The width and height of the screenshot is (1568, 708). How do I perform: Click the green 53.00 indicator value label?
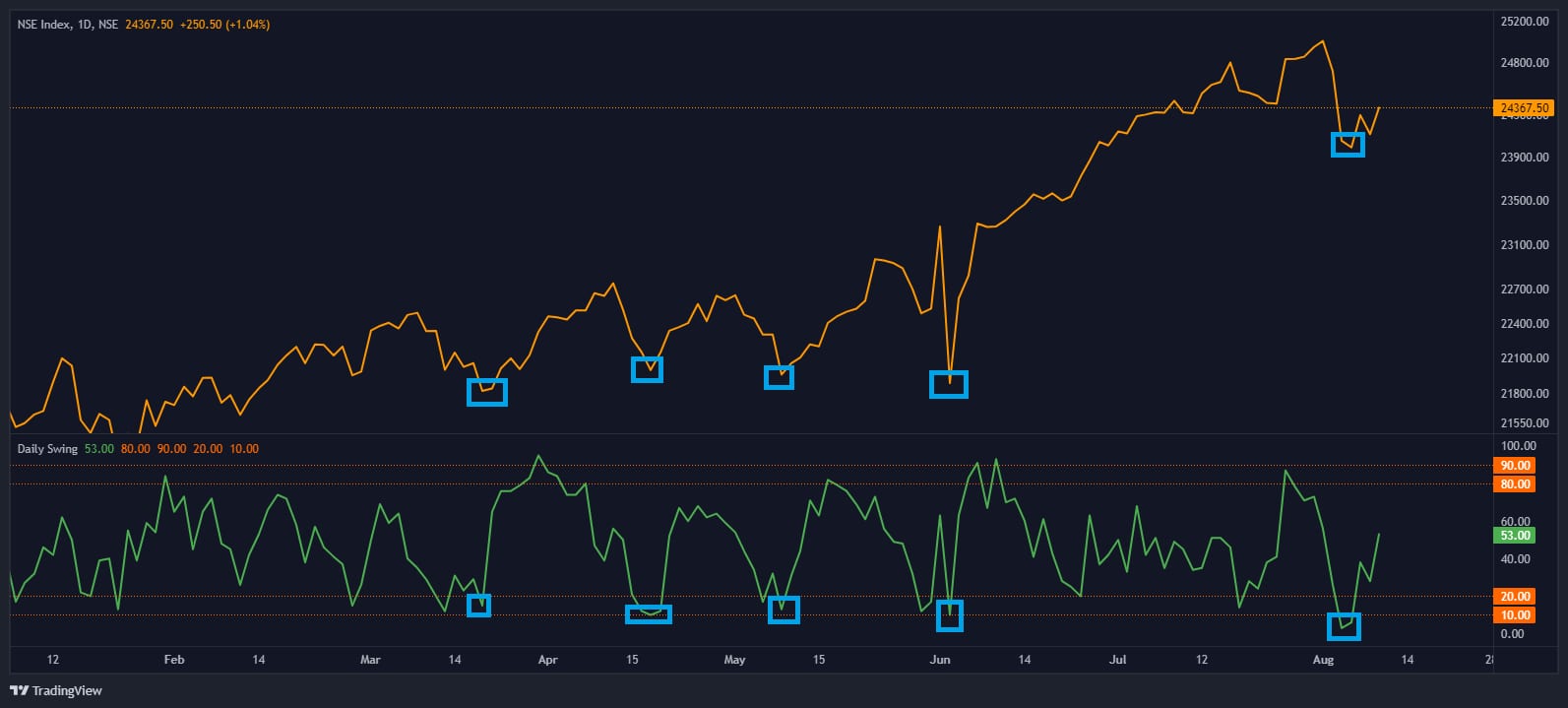(x=1515, y=536)
